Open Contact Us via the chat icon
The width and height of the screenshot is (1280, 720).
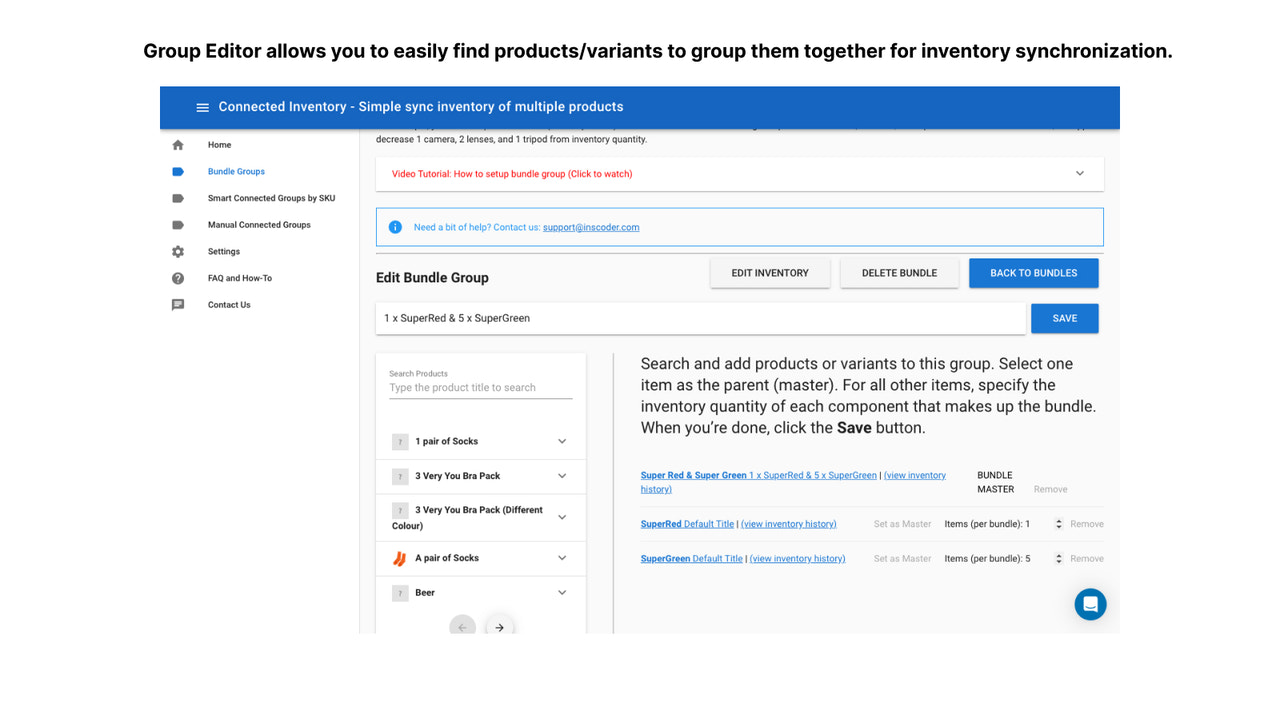tap(178, 304)
